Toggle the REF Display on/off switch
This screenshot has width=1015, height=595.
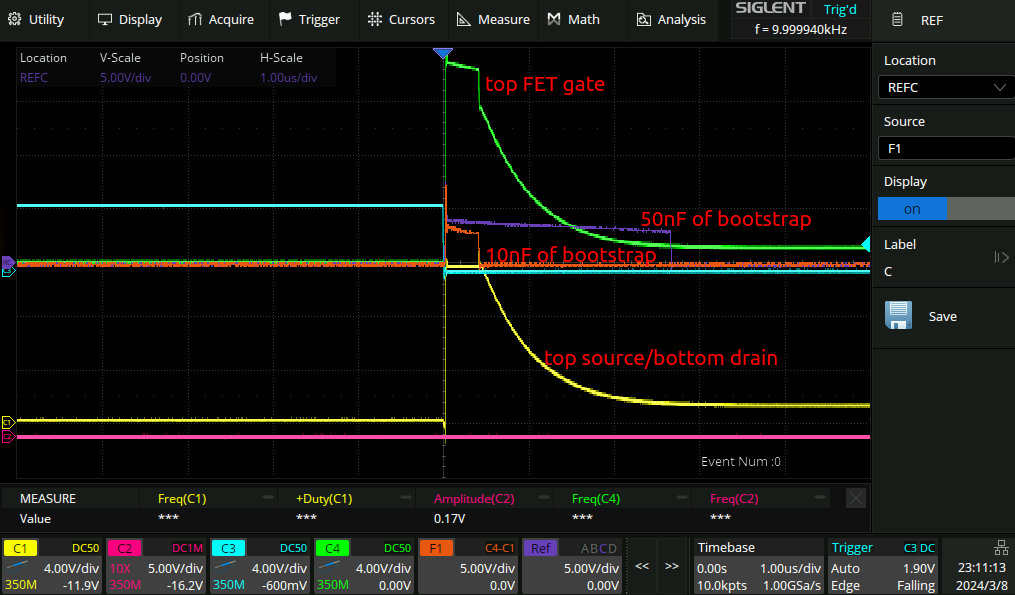(x=943, y=209)
